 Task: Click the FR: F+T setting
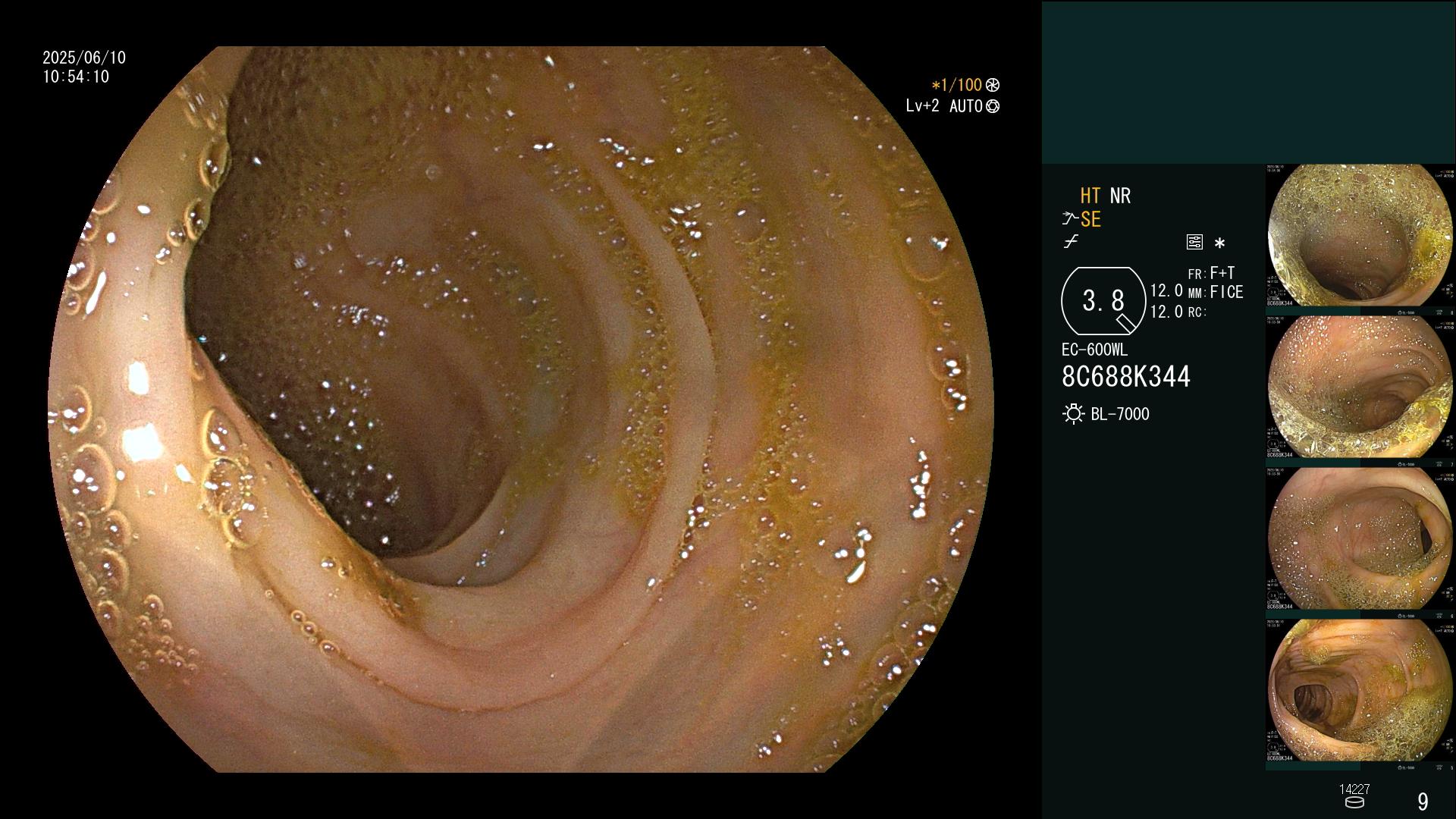pos(1211,273)
